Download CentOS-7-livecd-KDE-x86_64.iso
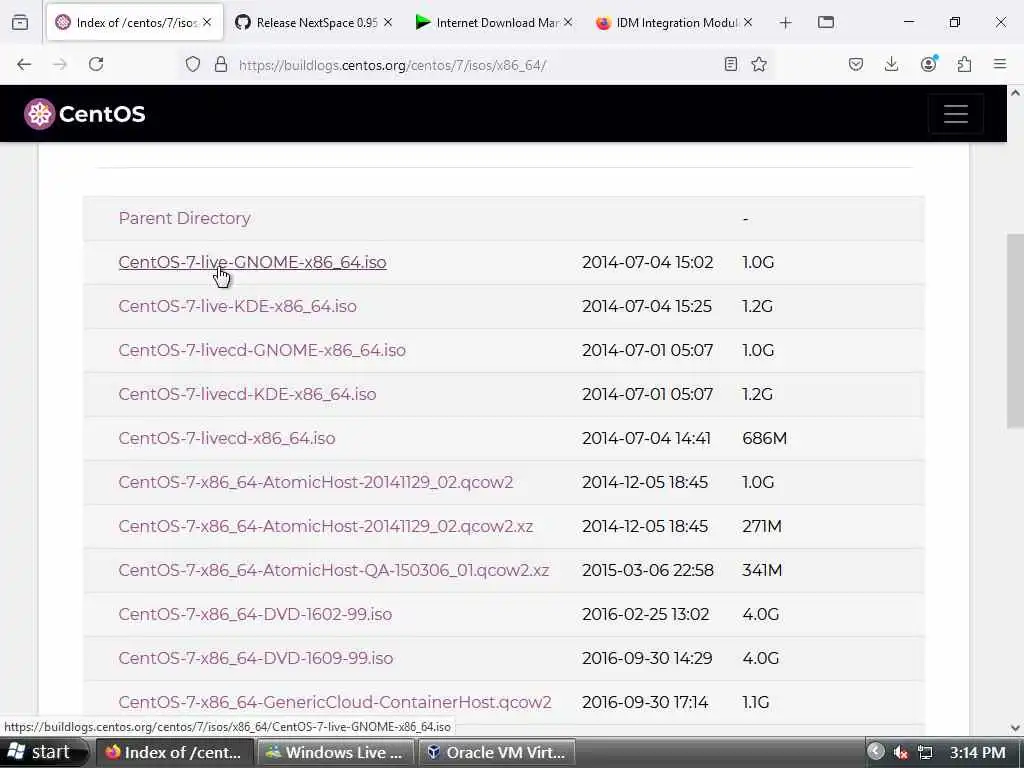 click(x=247, y=394)
